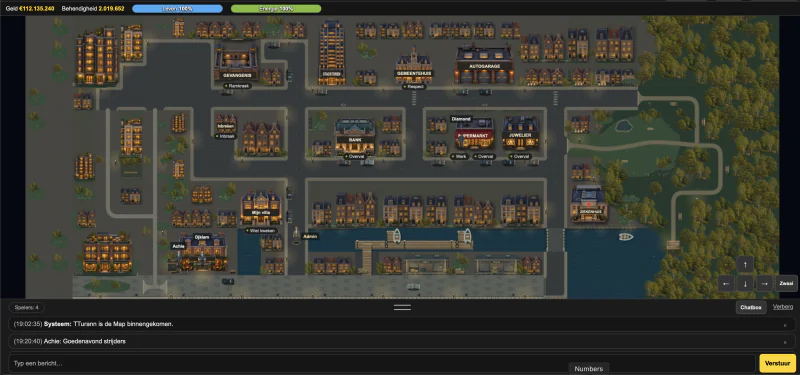The width and height of the screenshot is (800, 375).
Task: Click the Overval action under Juwelier
Action: tap(520, 157)
